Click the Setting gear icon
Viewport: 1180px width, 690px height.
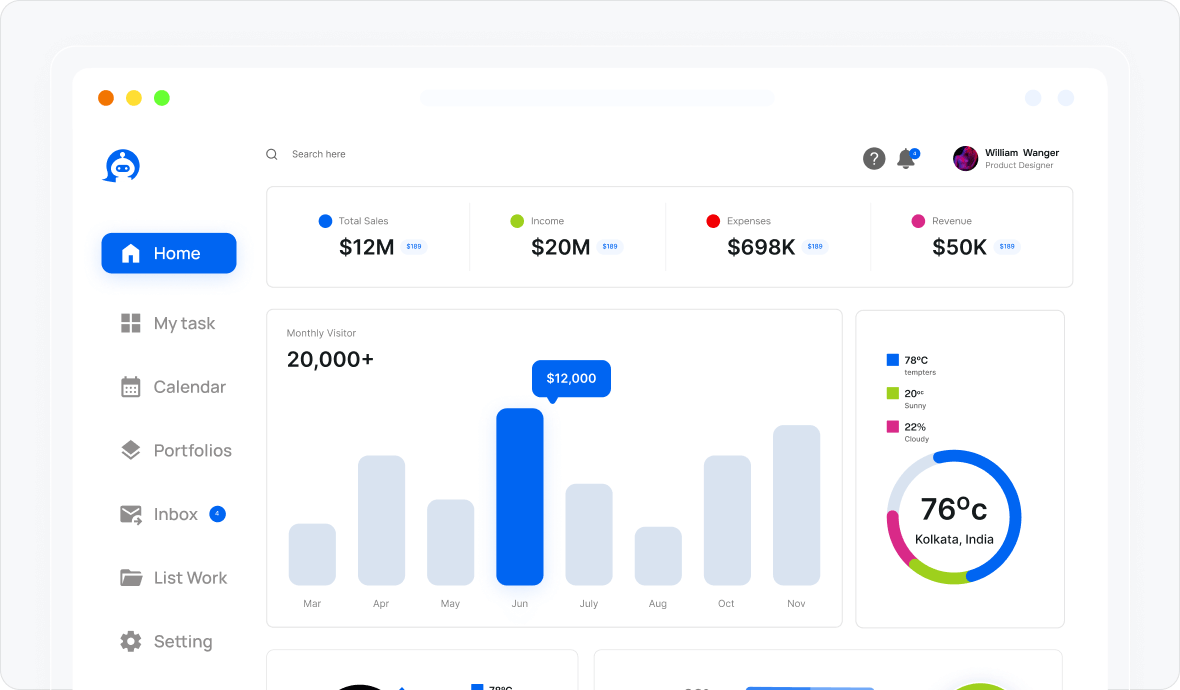131,642
